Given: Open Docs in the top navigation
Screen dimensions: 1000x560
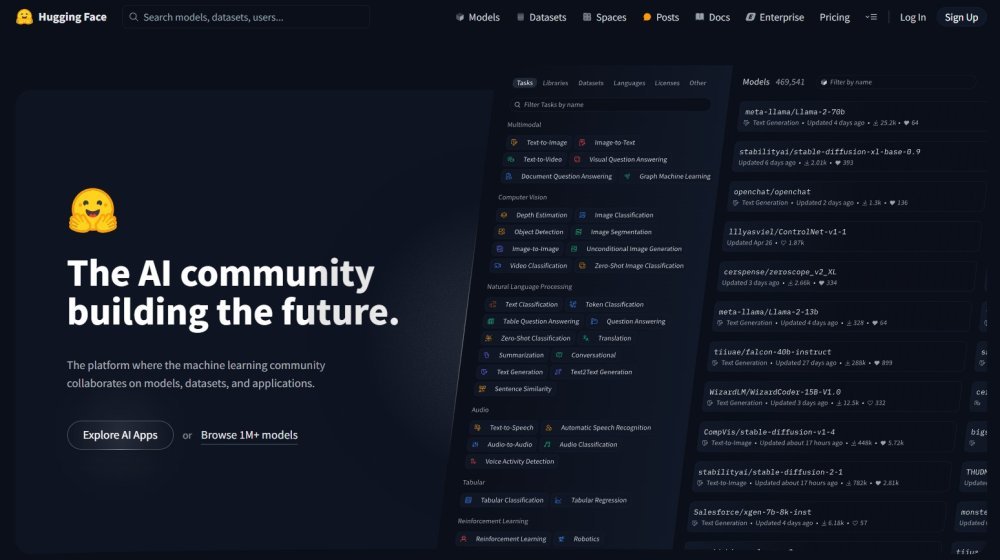Looking at the screenshot, I should [x=712, y=17].
